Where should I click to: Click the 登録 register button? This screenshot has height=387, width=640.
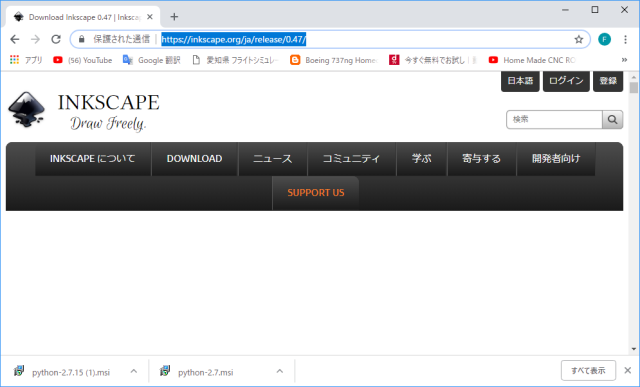click(608, 81)
